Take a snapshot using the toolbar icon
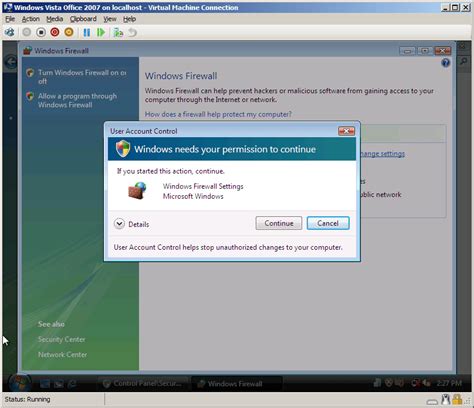 (x=118, y=32)
